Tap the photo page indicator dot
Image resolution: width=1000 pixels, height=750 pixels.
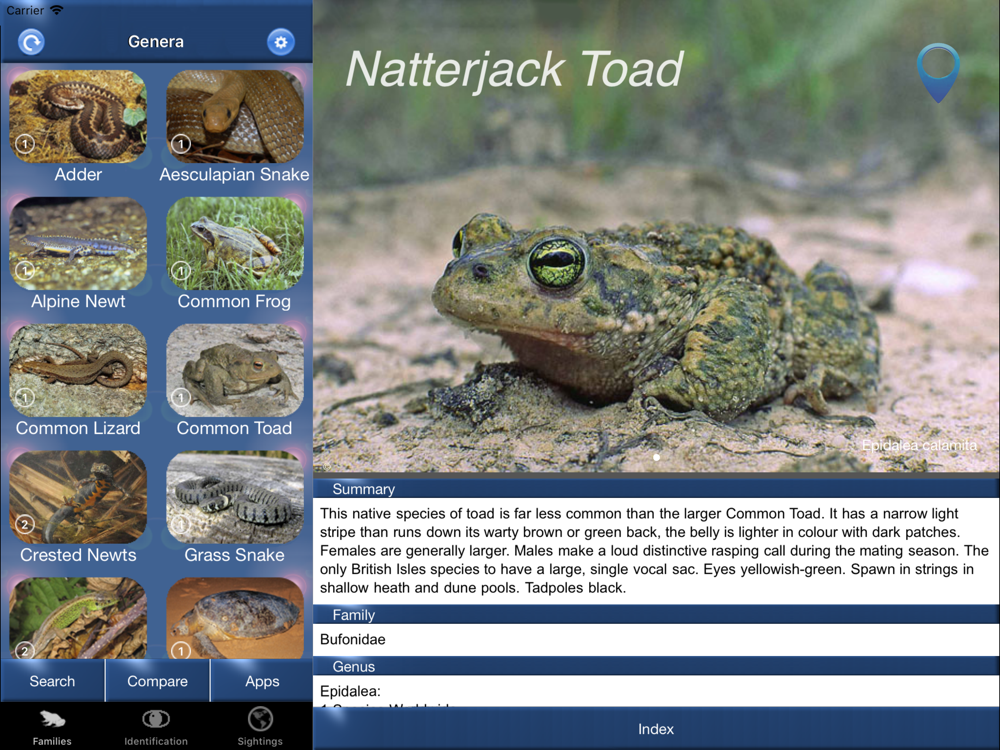coord(656,457)
